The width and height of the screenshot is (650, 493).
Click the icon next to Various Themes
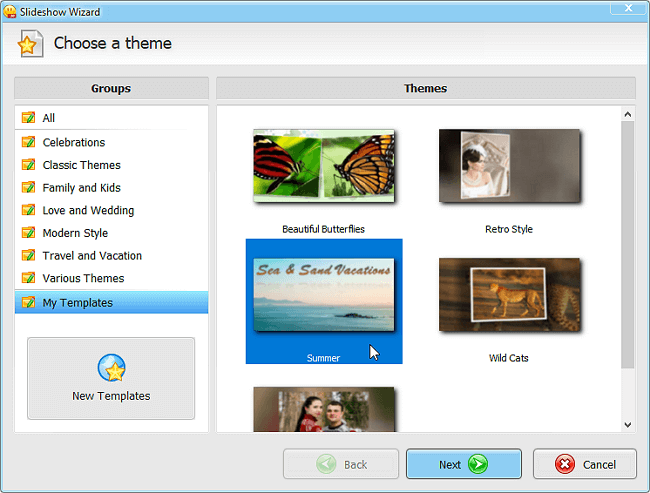28,278
